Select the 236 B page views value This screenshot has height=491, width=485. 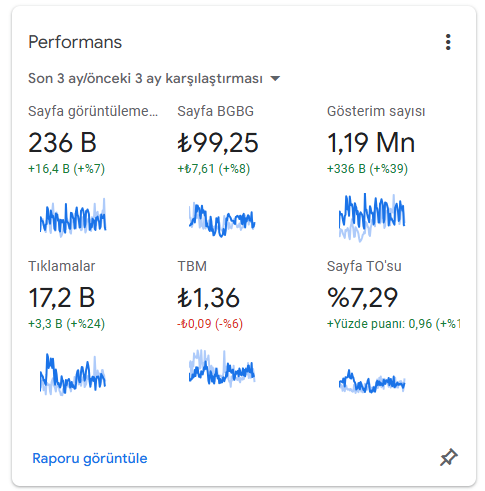click(x=62, y=143)
